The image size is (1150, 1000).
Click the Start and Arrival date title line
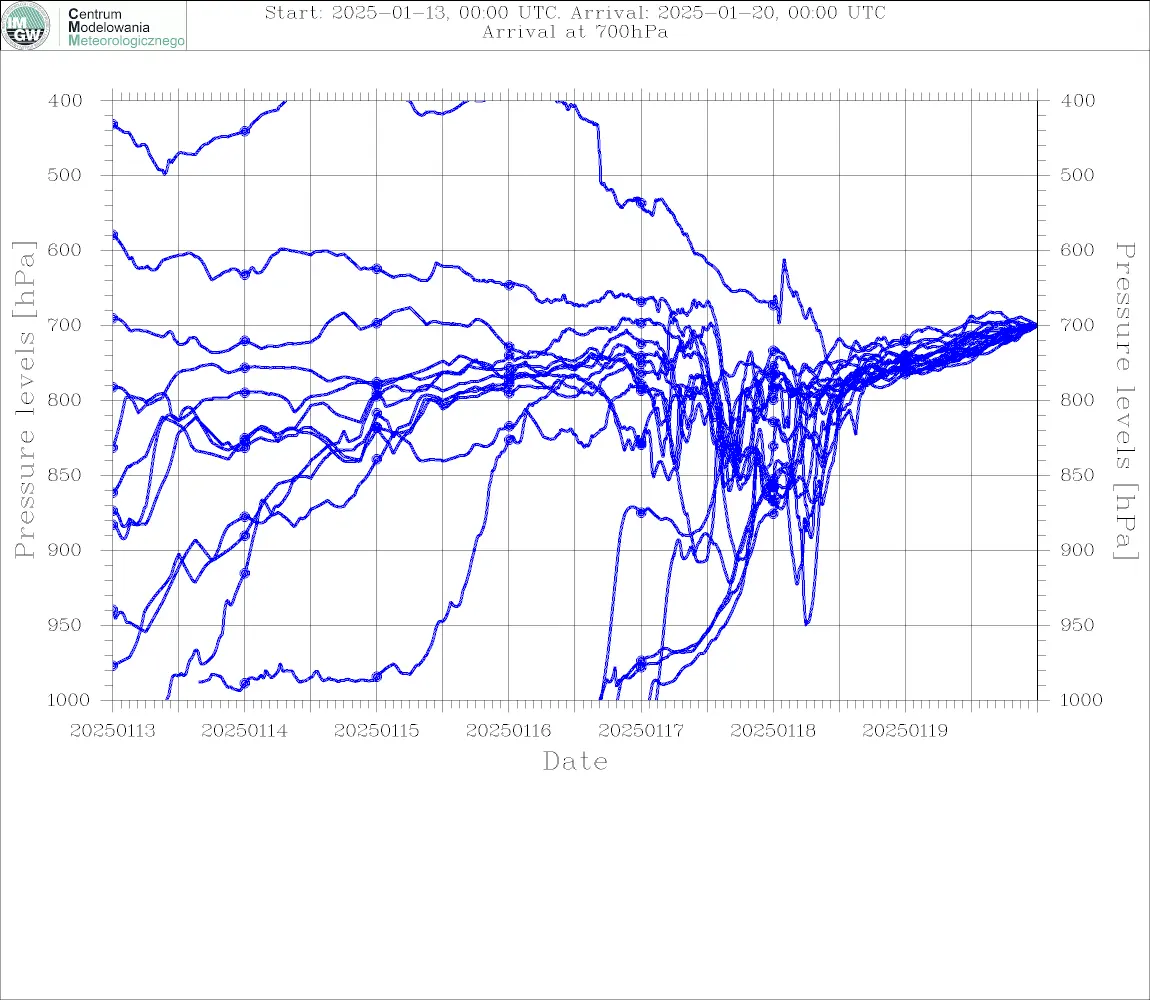click(575, 13)
